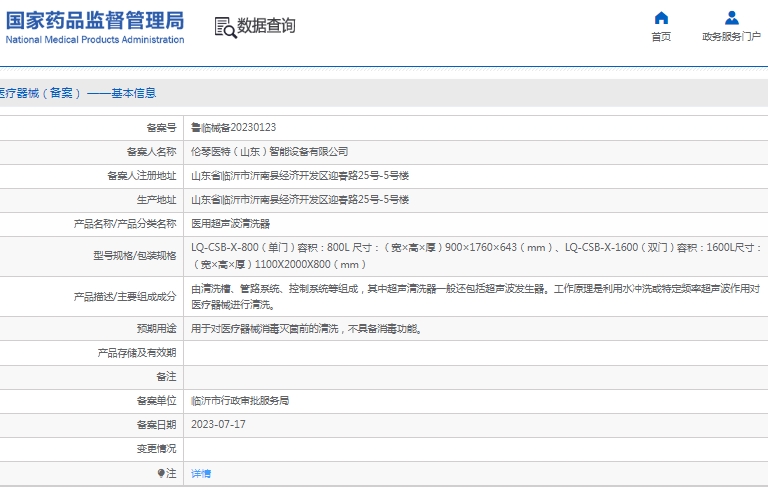Select the product description starting 由清洗槽

475,296
